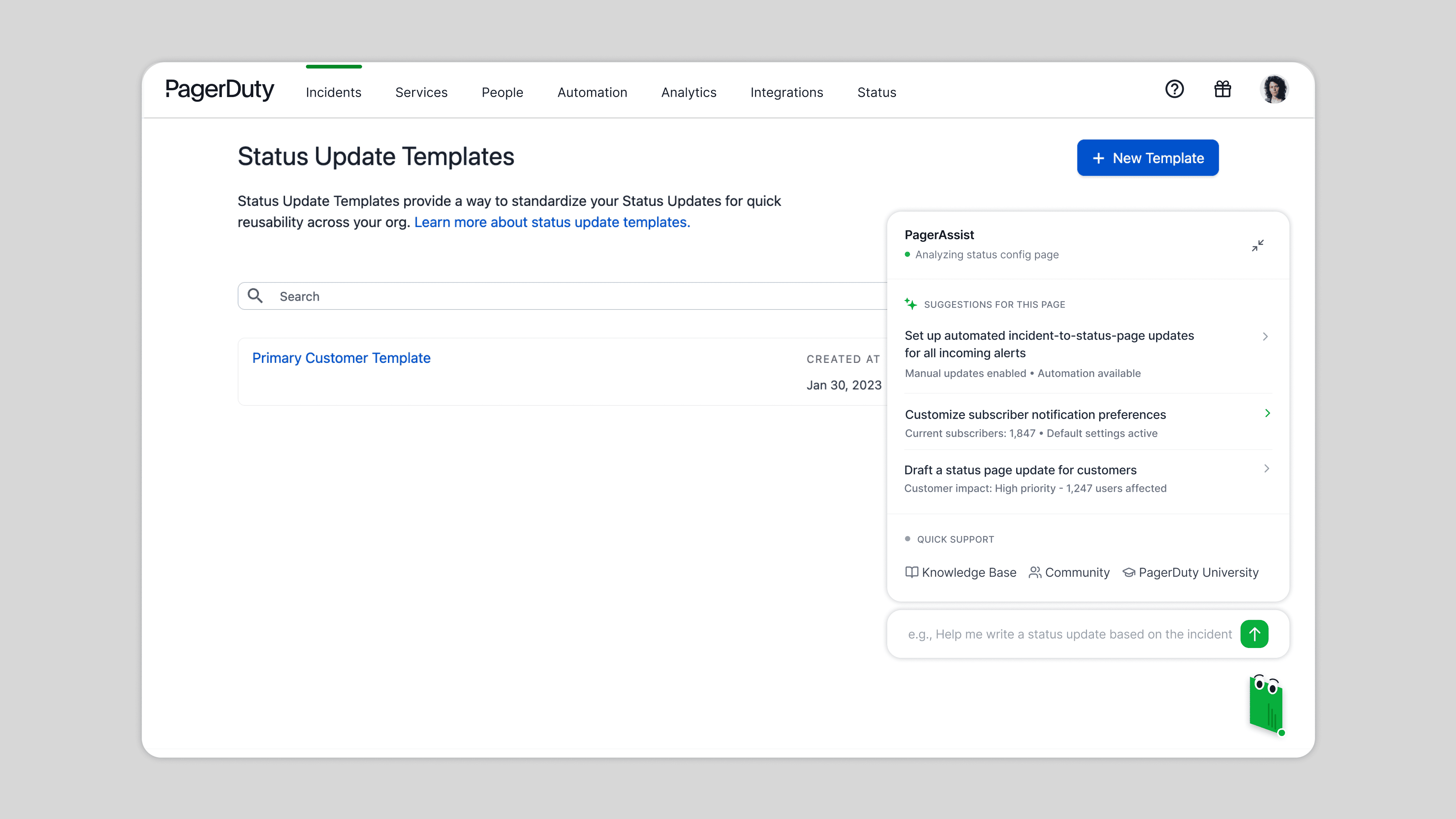Expand the automated incident-to-status-page suggestion

point(1266,336)
